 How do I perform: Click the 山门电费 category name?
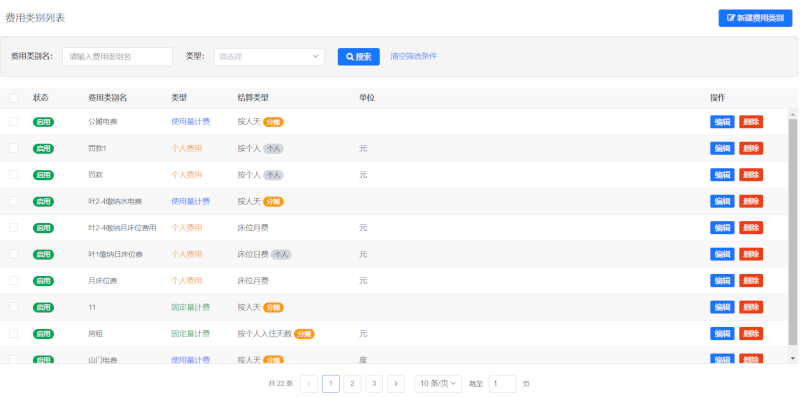click(x=103, y=360)
